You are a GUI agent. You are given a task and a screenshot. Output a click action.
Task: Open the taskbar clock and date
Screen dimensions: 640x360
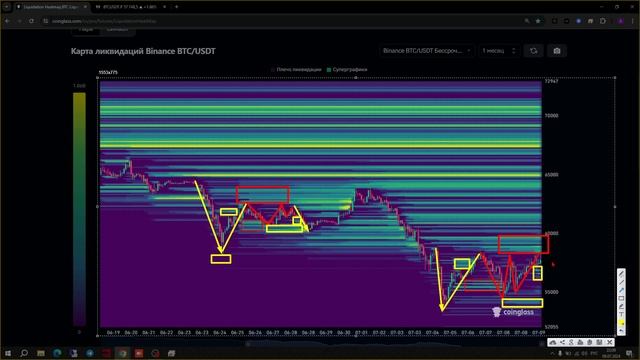coord(611,353)
